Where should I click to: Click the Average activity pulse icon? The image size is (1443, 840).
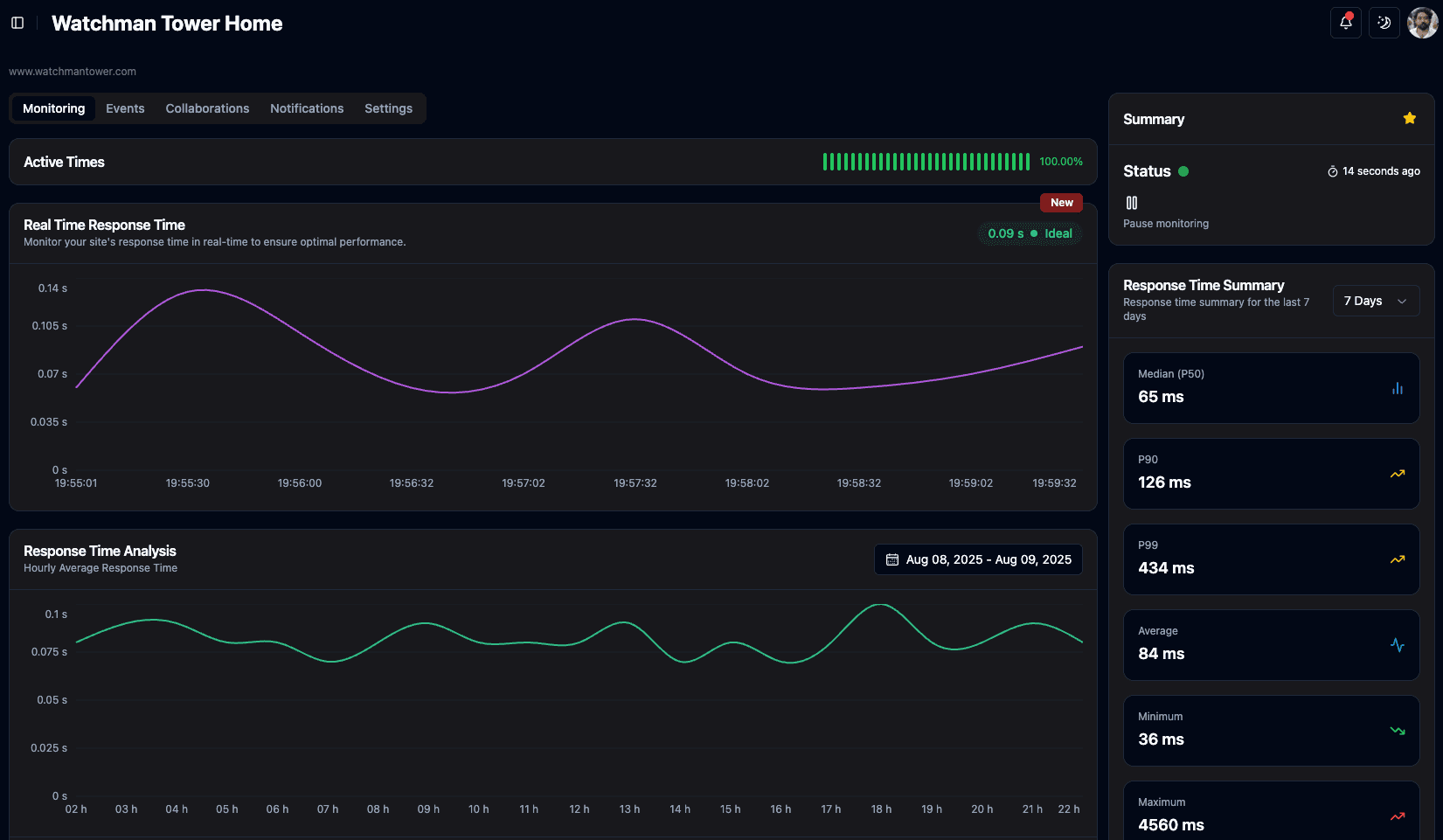pyautogui.click(x=1397, y=645)
